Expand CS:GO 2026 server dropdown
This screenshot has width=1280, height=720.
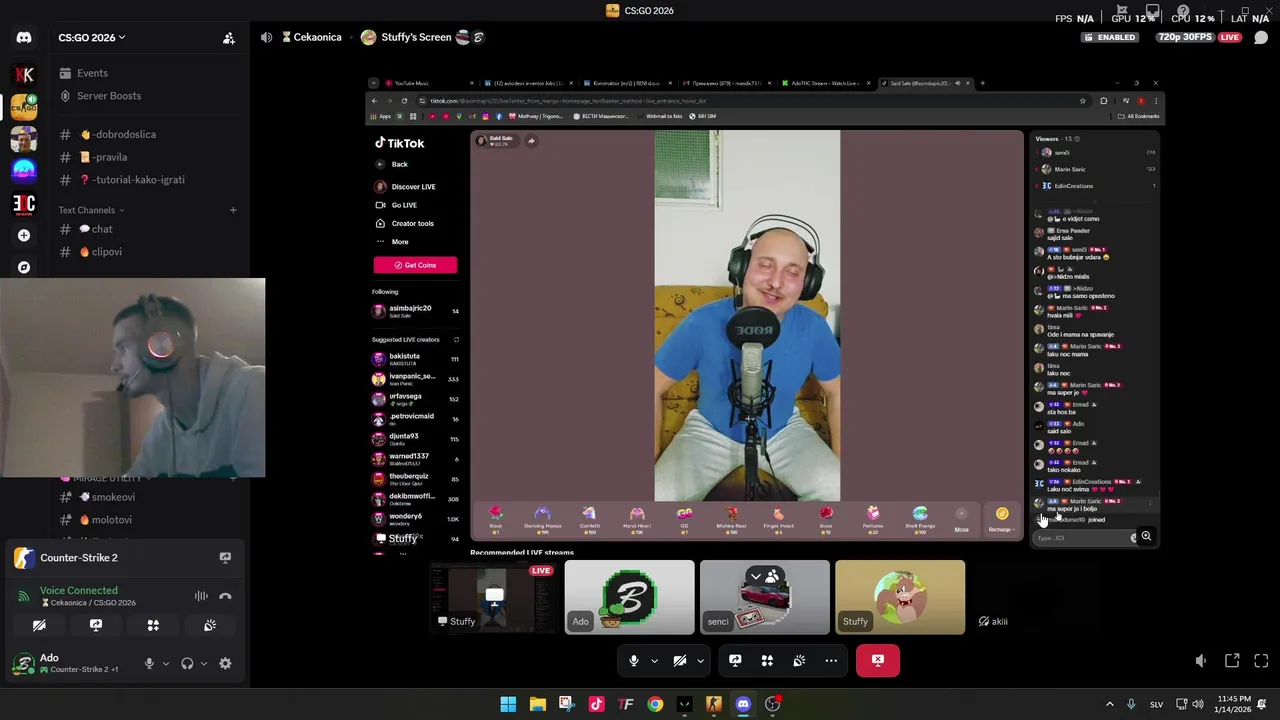(x=91, y=38)
